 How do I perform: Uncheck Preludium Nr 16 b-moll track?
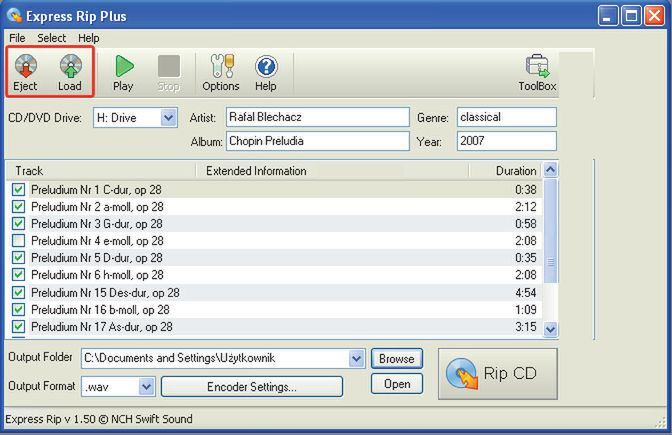click(x=18, y=309)
